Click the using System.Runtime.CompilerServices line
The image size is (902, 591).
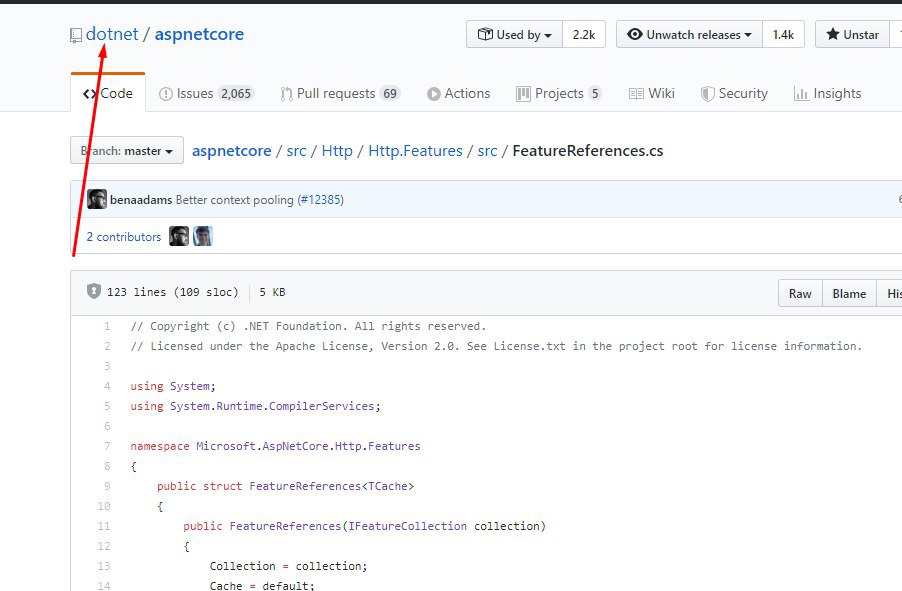[255, 406]
